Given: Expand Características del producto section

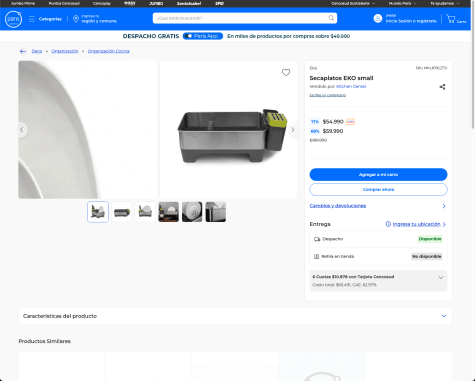Looking at the screenshot, I should 235,316.
